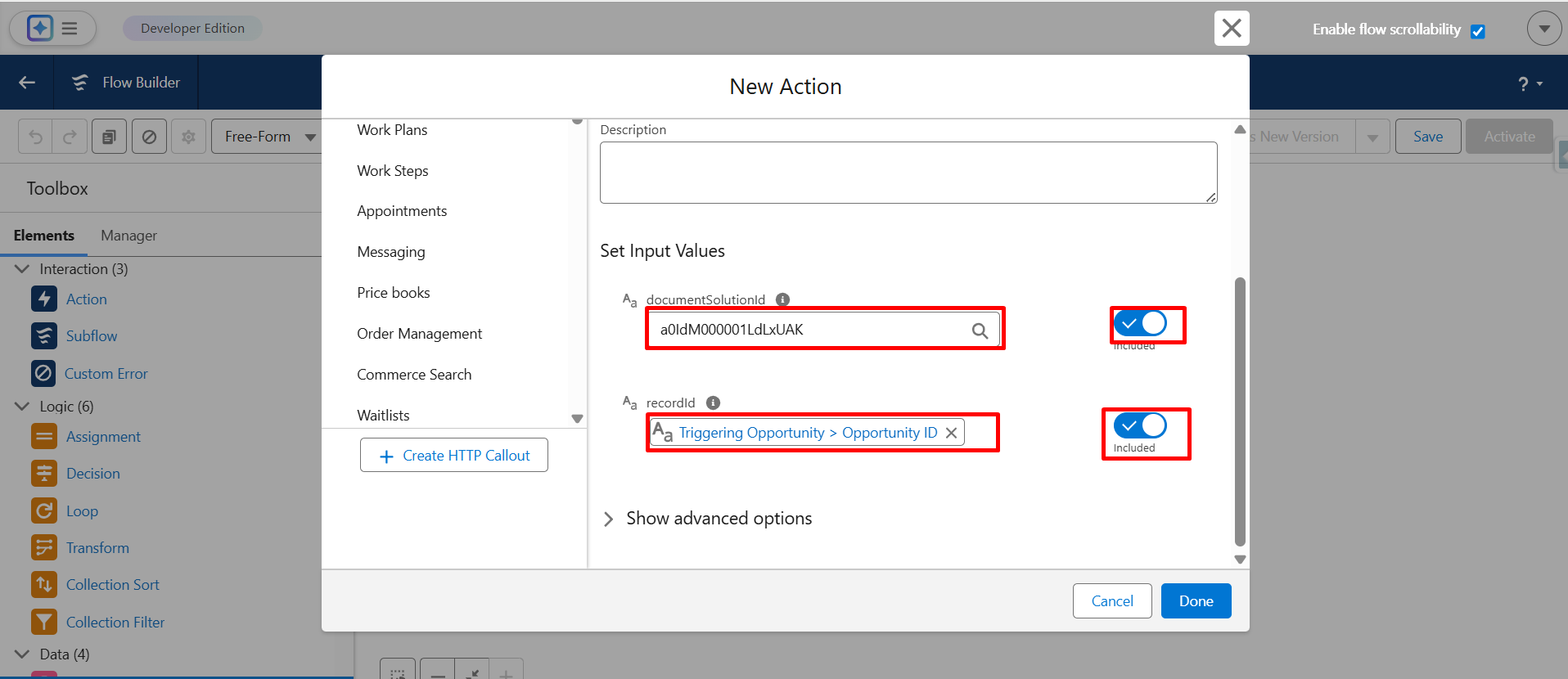This screenshot has height=679, width=1568.
Task: Toggle the recordId Included switch
Action: click(1140, 425)
